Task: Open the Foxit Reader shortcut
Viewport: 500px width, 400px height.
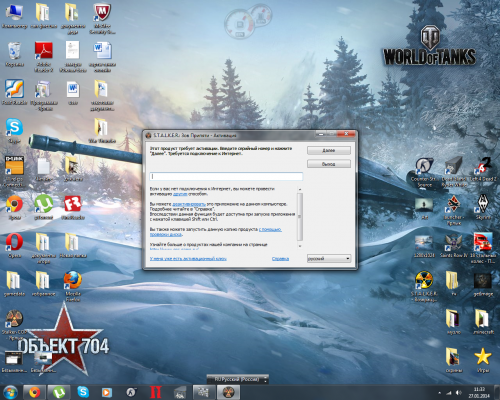Action: [x=14, y=92]
